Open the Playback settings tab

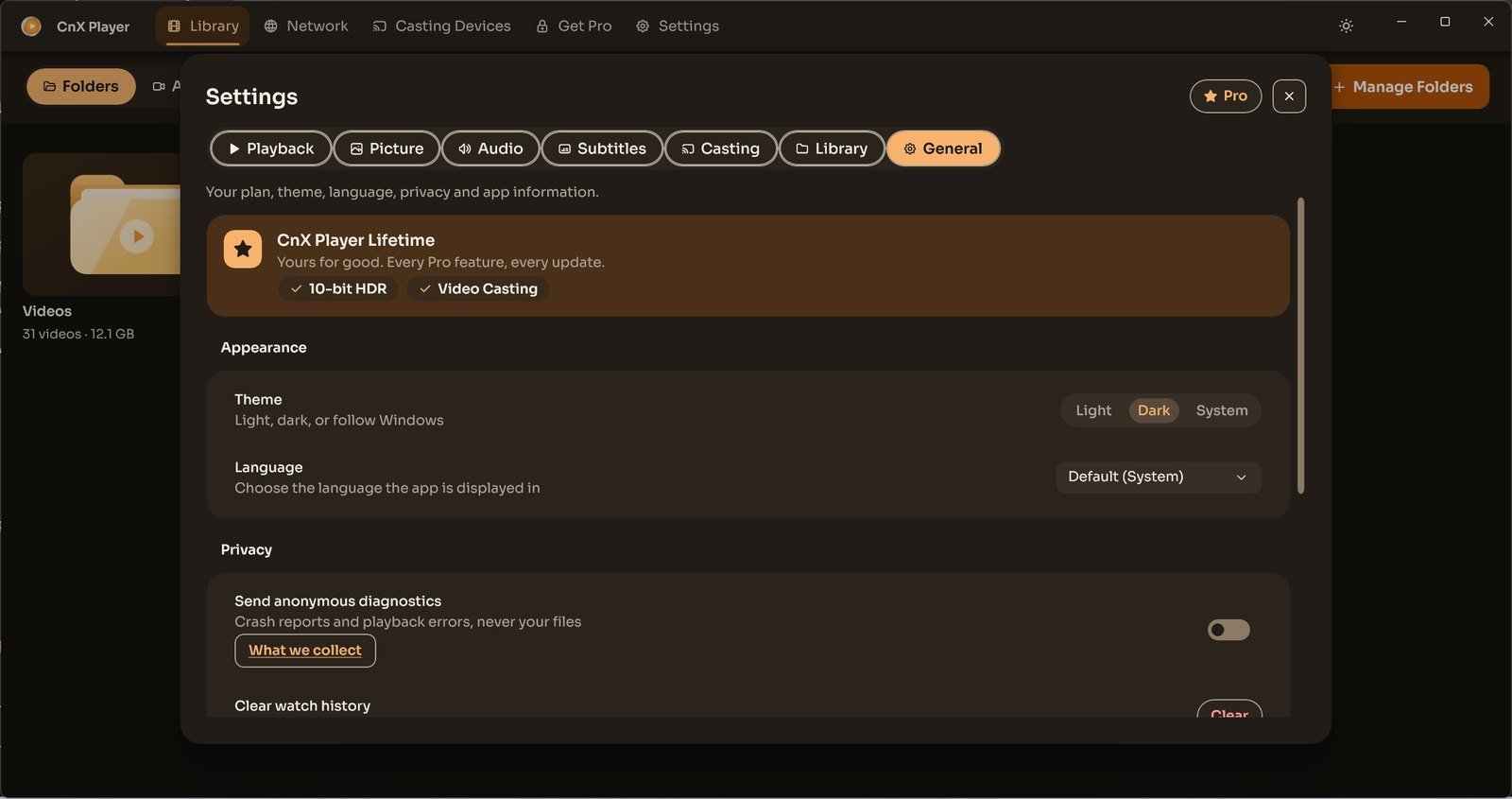tap(270, 148)
